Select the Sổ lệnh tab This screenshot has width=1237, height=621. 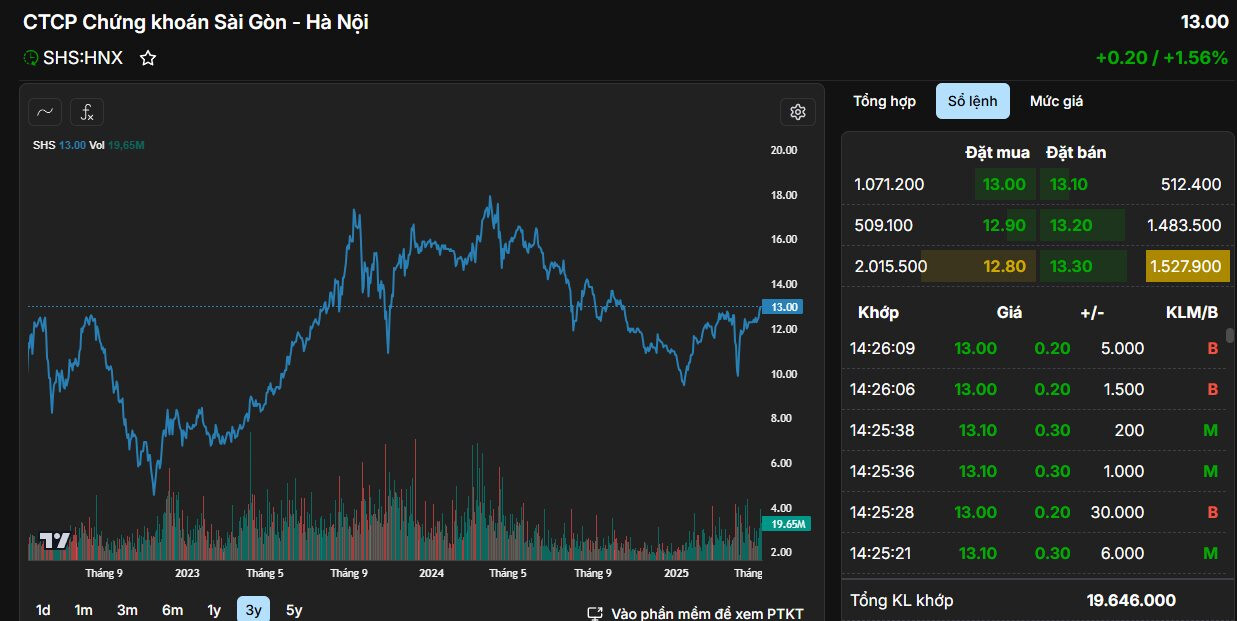[972, 101]
